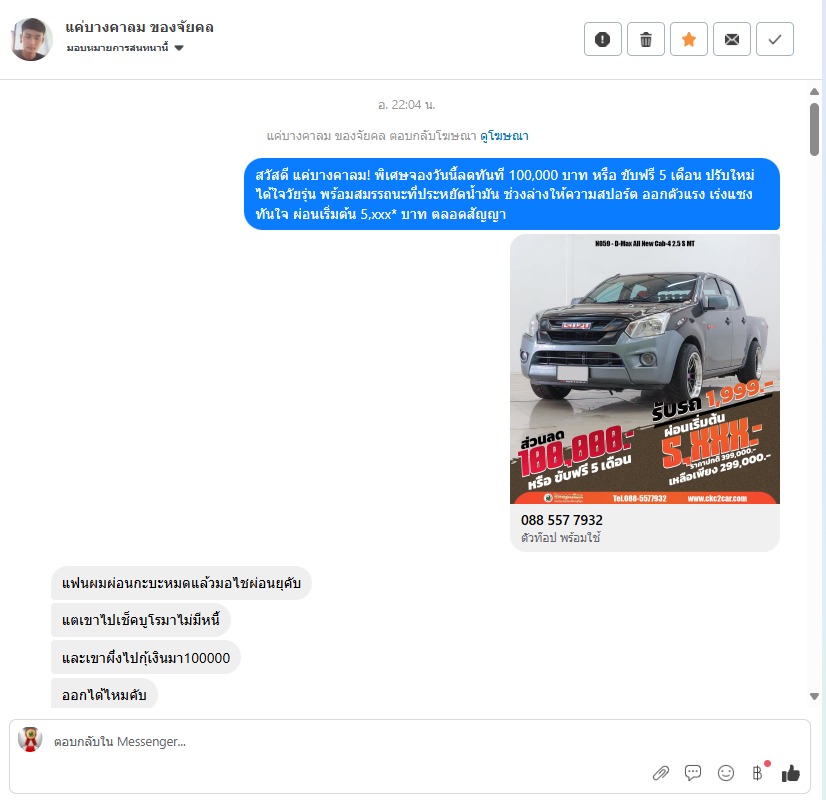This screenshot has width=826, height=800.
Task: Open the ดูโฆษณา ad link
Action: tap(504, 136)
